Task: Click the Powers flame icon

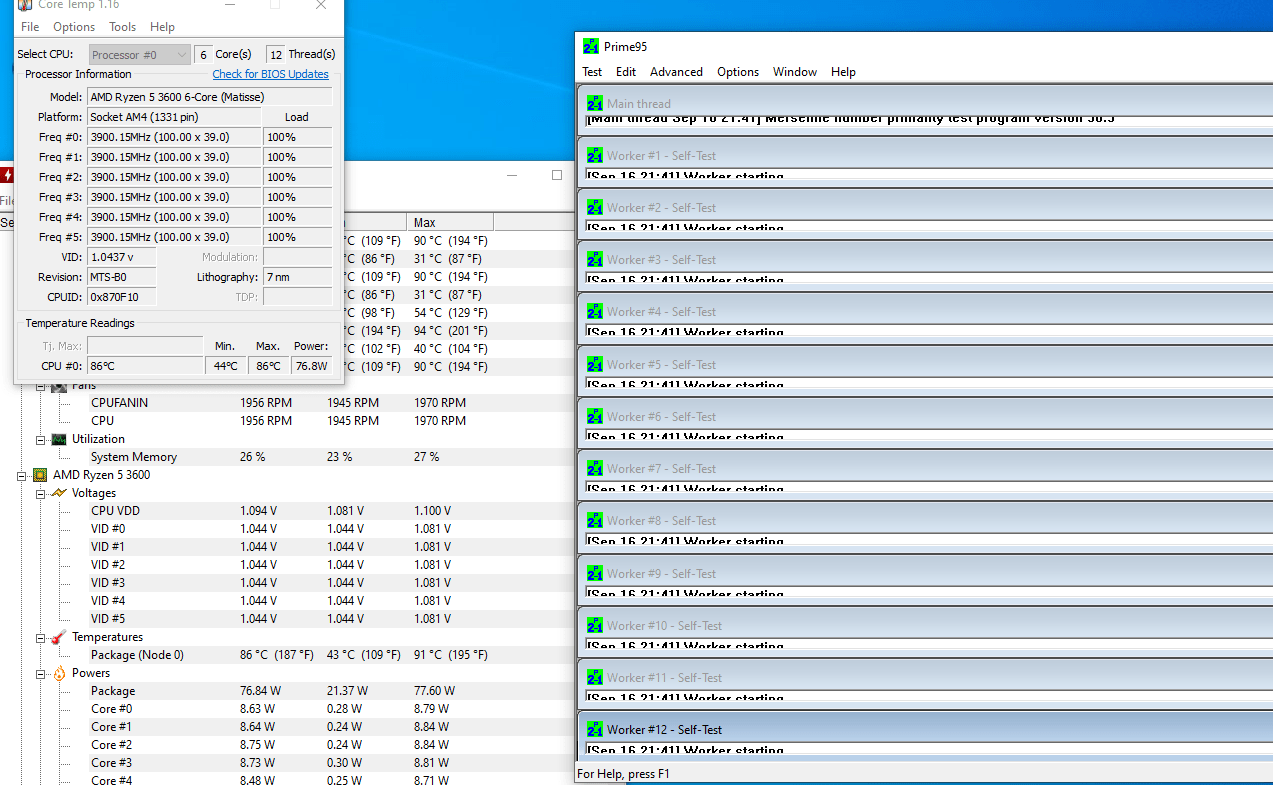Action: [x=59, y=673]
